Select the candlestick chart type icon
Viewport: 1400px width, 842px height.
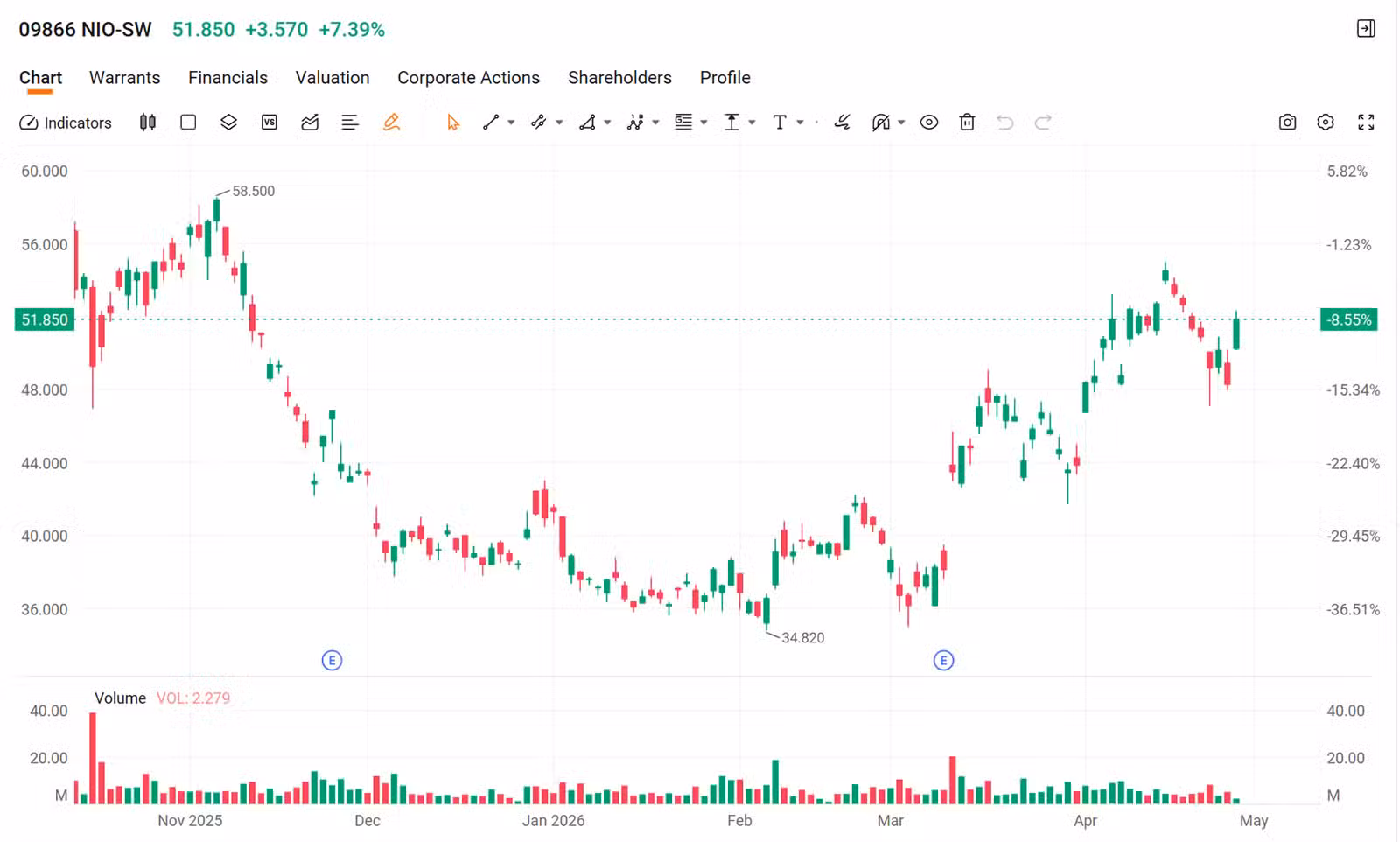pyautogui.click(x=147, y=122)
